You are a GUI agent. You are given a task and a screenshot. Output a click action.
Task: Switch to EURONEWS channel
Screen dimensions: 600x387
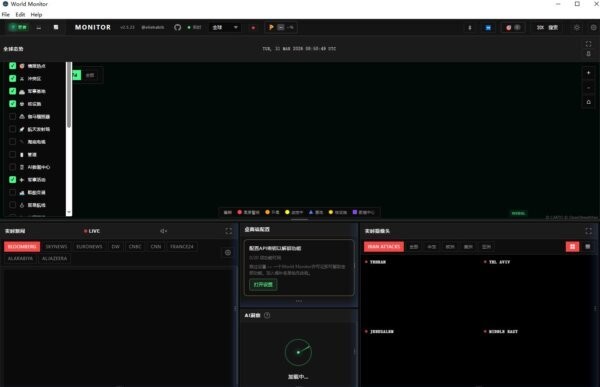[89, 247]
